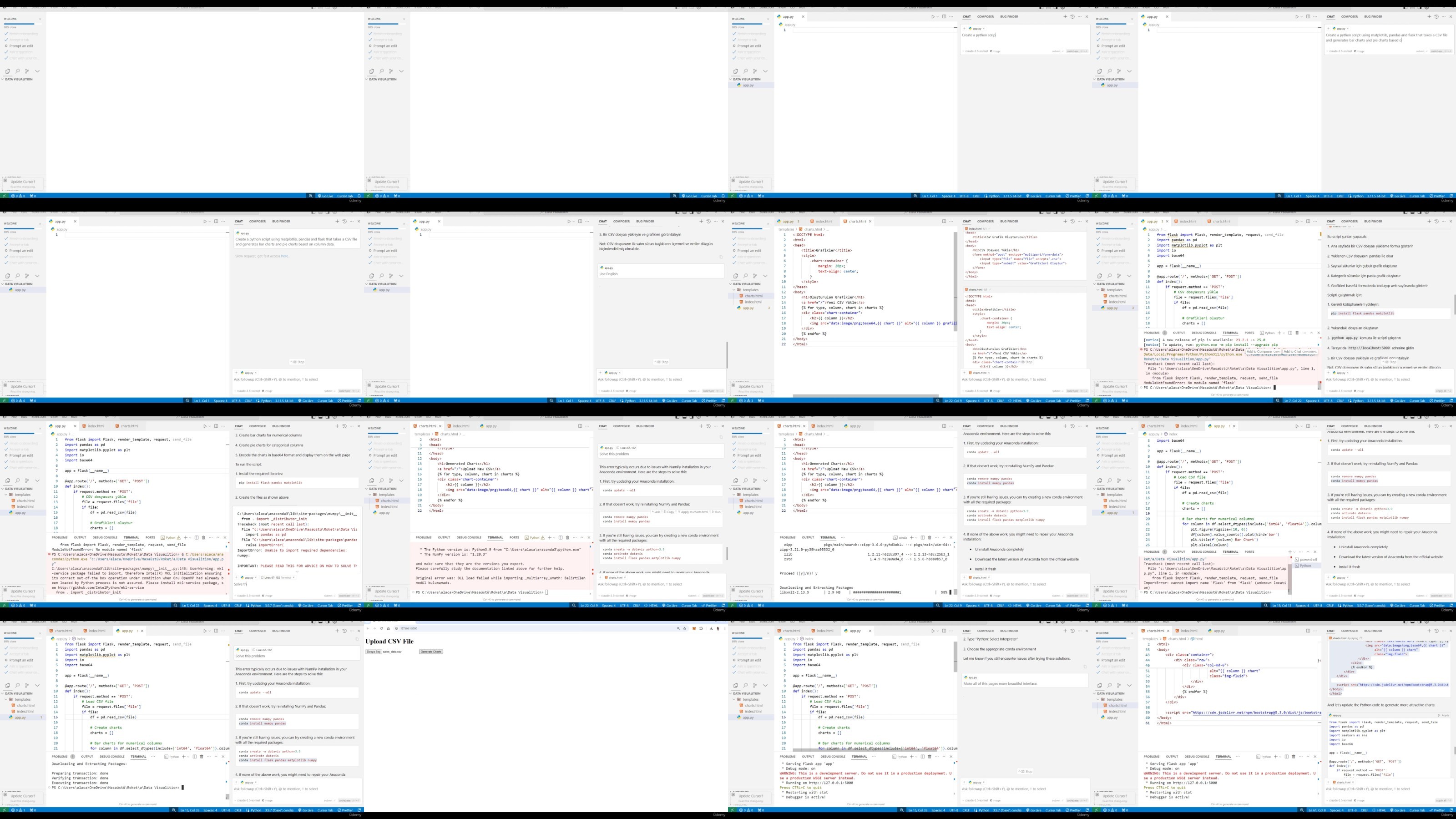Click the conda terminal label
The width and height of the screenshot is (1456, 819).
click(x=900, y=537)
